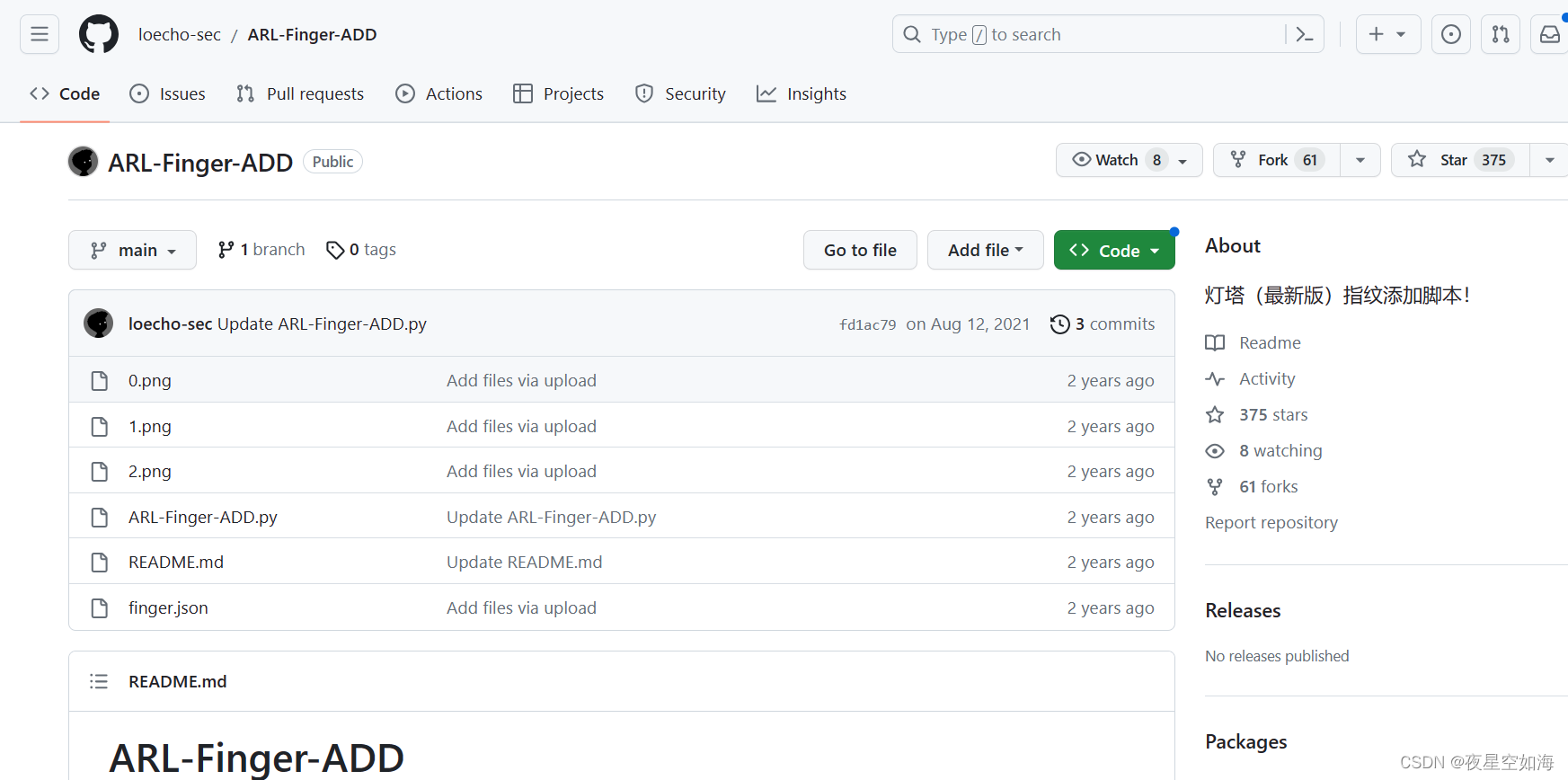Screen dimensions: 1568x780
Task: Switch to the Pull requests tab
Action: click(x=300, y=93)
